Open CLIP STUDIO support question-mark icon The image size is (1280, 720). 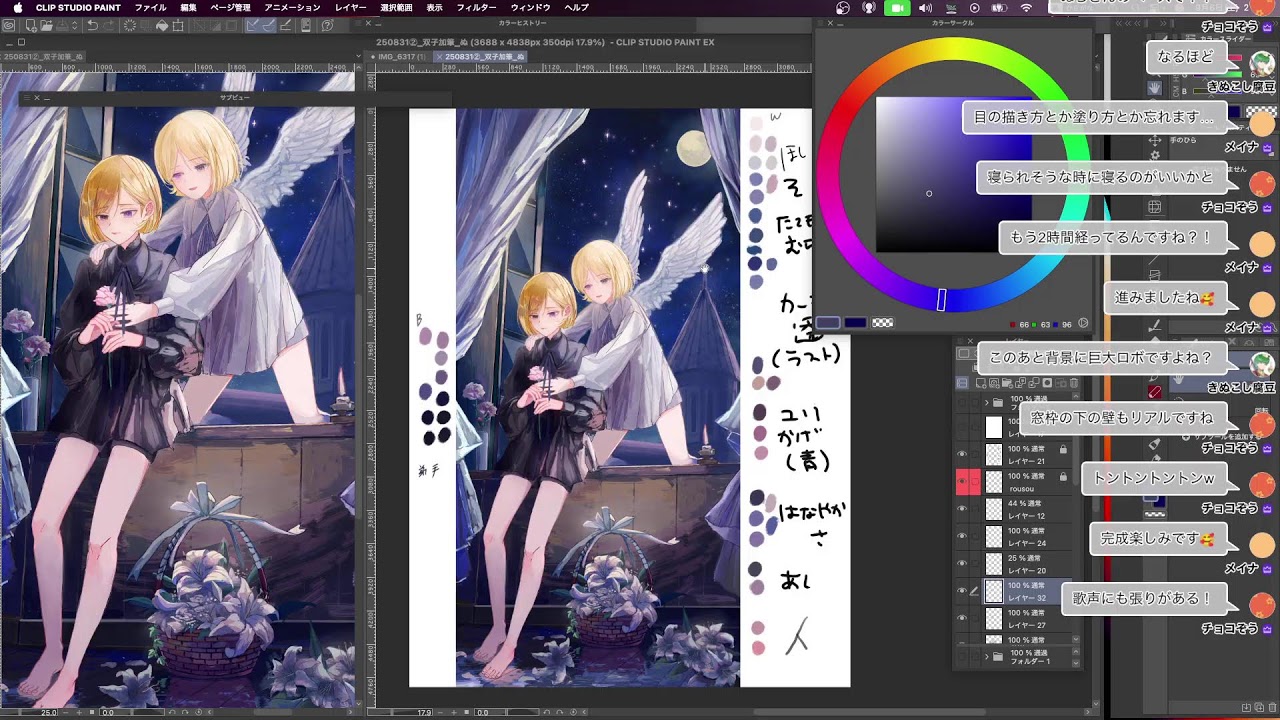[327, 25]
